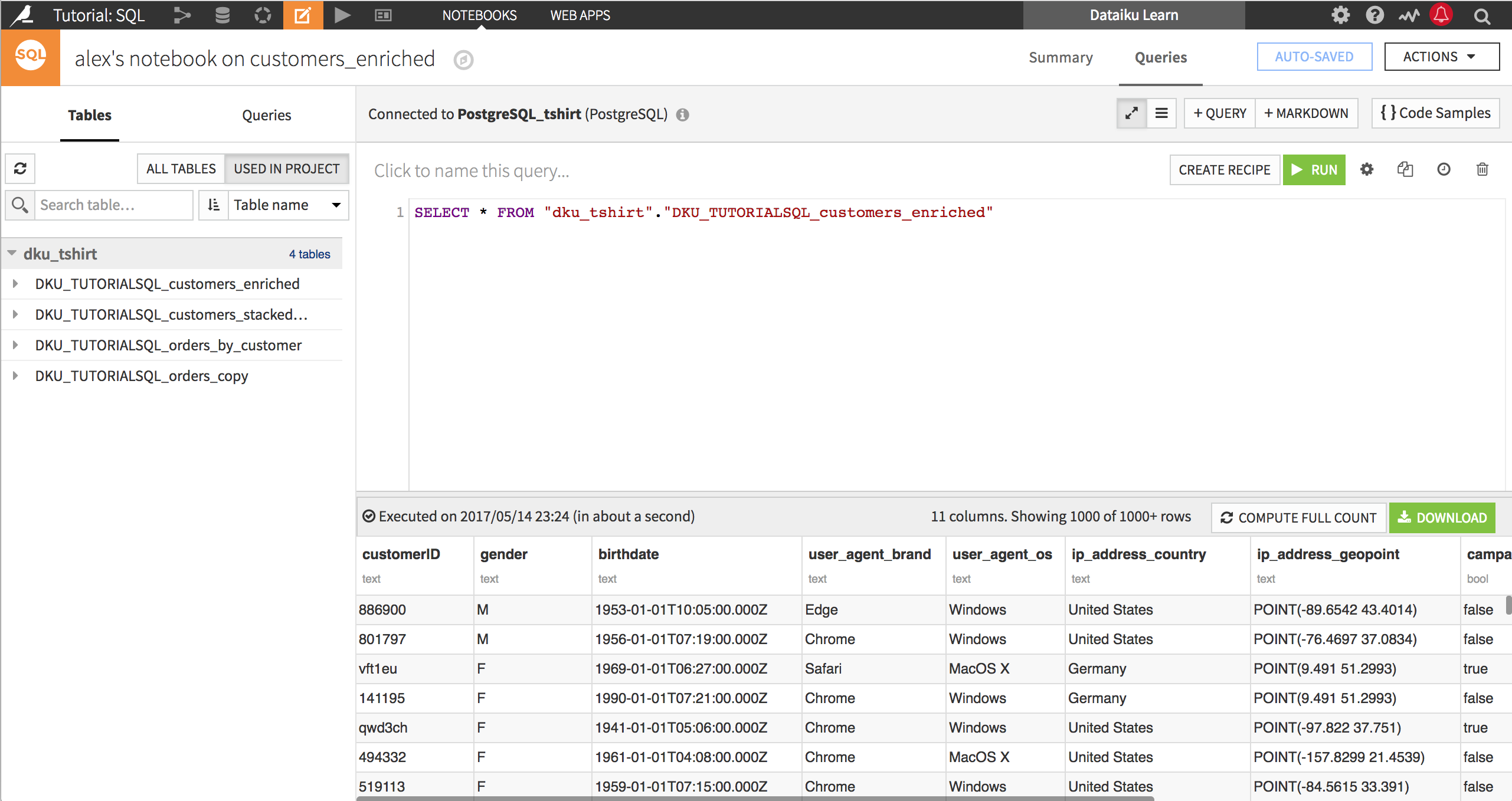This screenshot has width=1512, height=801.
Task: Open the notifications bell
Action: point(1441,15)
